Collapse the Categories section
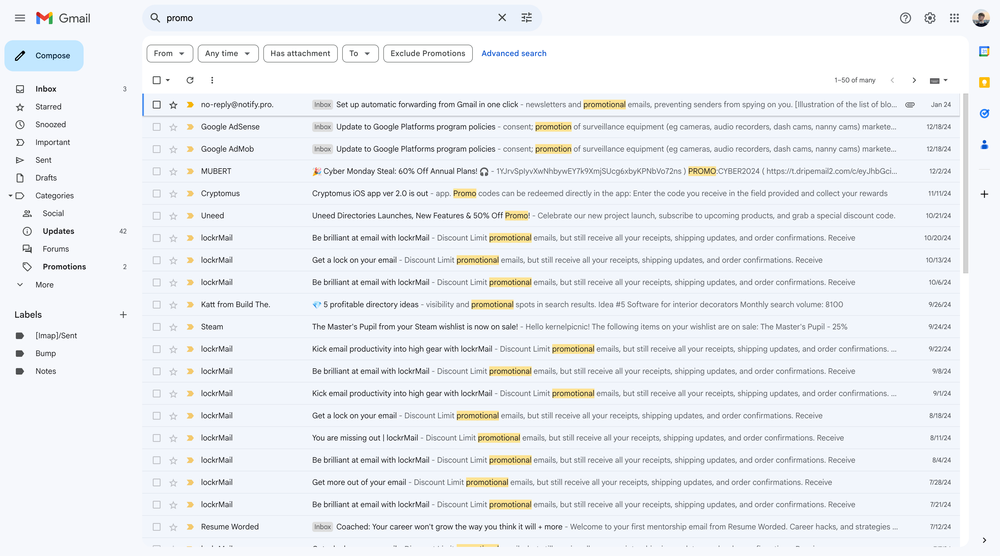Screen dimensions: 1000x556 coord(10,196)
